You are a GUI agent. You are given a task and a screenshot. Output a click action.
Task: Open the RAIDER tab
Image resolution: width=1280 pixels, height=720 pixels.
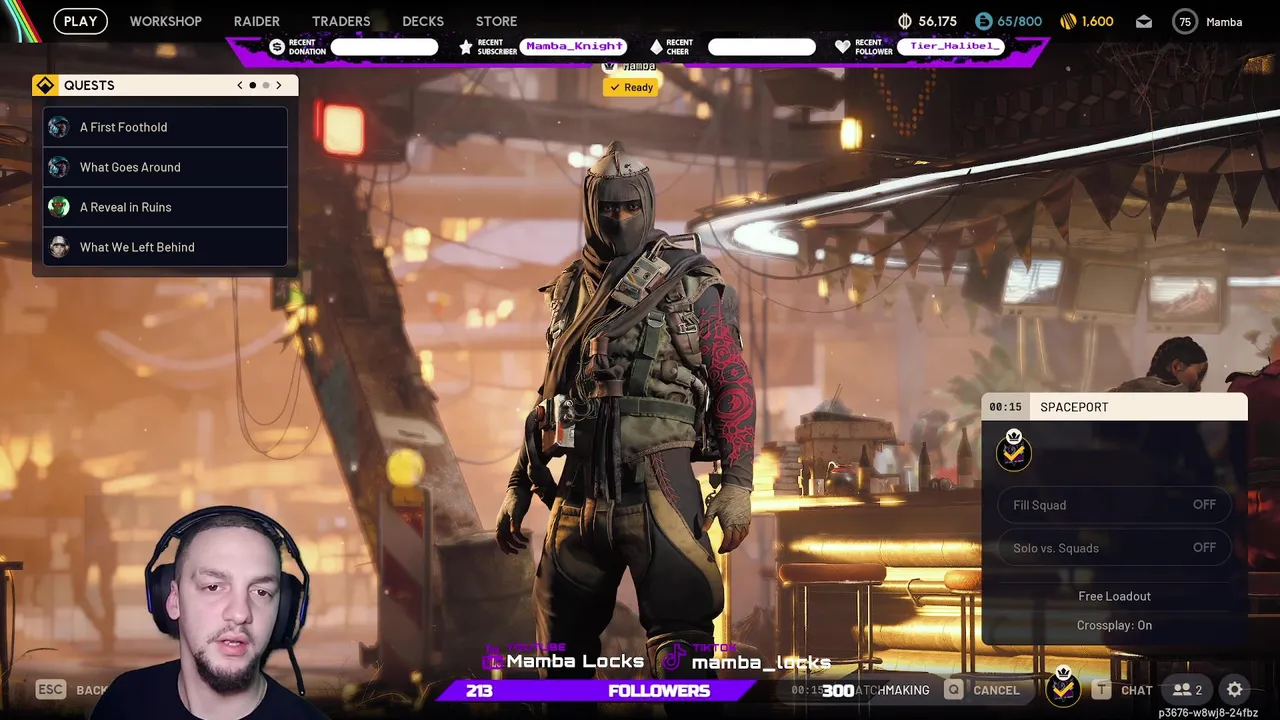click(257, 21)
